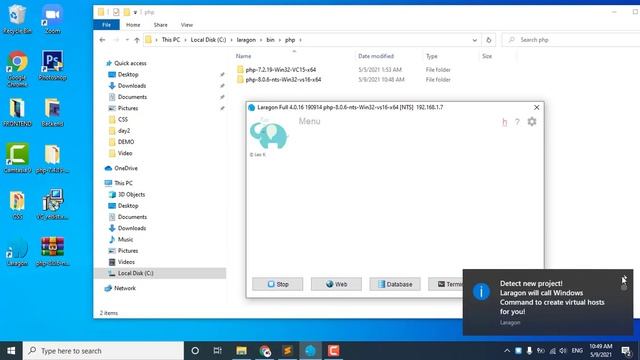The height and width of the screenshot is (360, 640).
Task: Open the Action Center notifications
Action: tap(626, 351)
